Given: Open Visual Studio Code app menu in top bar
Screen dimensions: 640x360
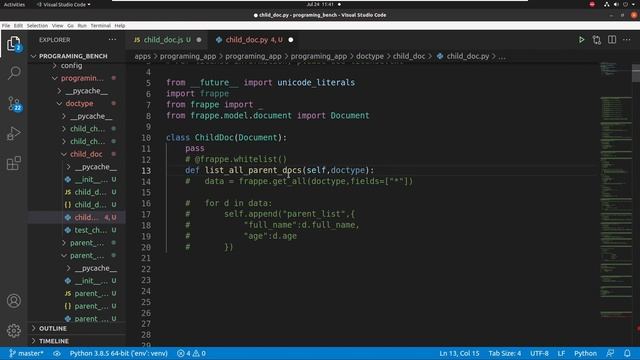Looking at the screenshot, I should pyautogui.click(x=64, y=4).
